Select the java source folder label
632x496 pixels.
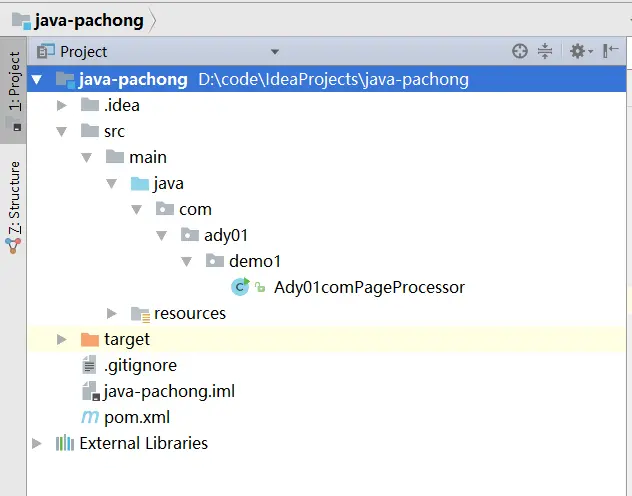pos(168,184)
